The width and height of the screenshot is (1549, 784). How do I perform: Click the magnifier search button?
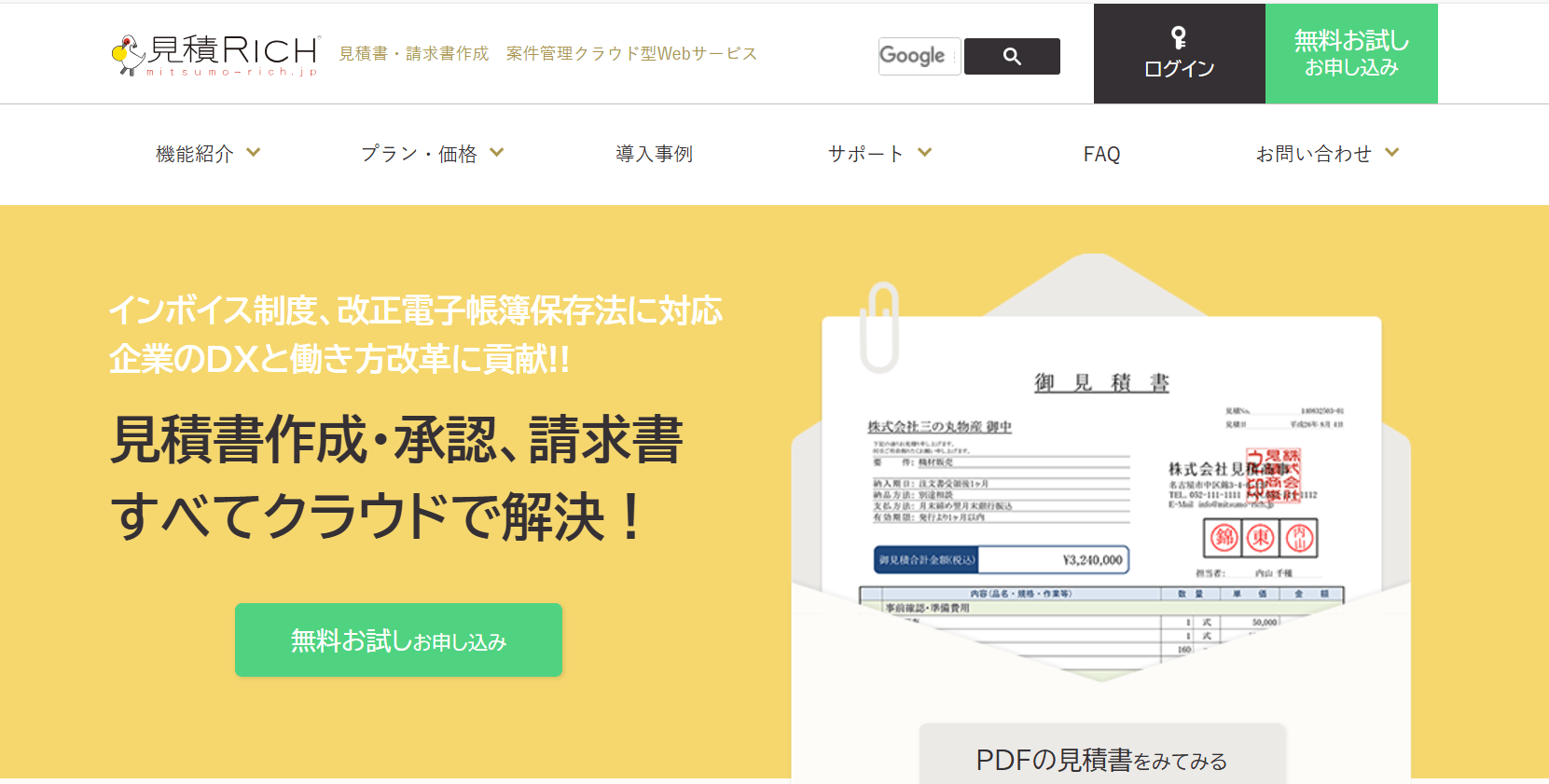[1012, 56]
